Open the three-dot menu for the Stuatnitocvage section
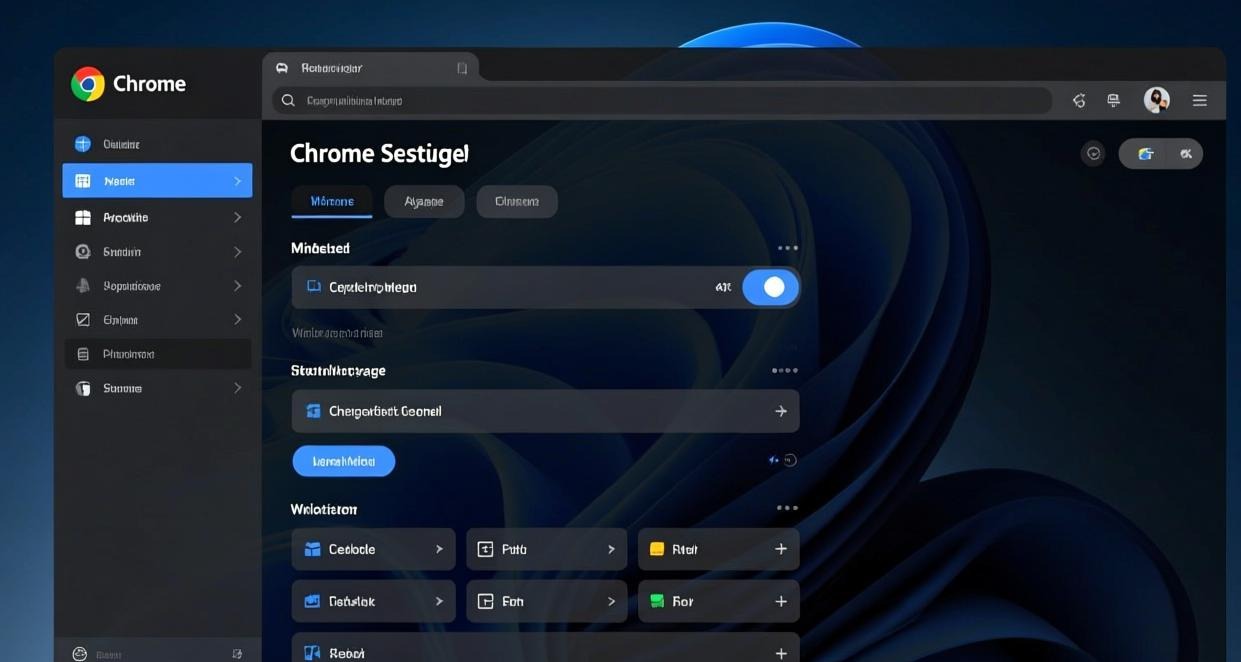This screenshot has width=1241, height=662. pyautogui.click(x=785, y=370)
